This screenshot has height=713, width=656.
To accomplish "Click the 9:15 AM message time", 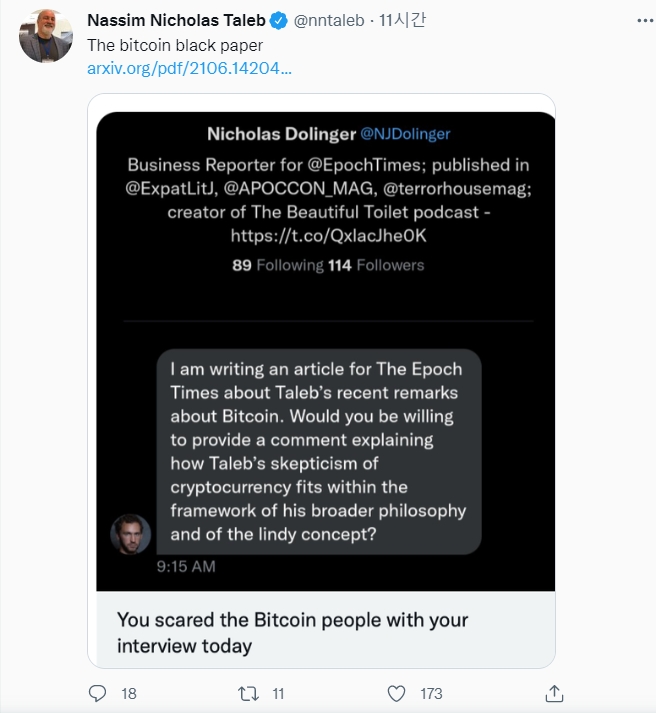I will coord(186,567).
